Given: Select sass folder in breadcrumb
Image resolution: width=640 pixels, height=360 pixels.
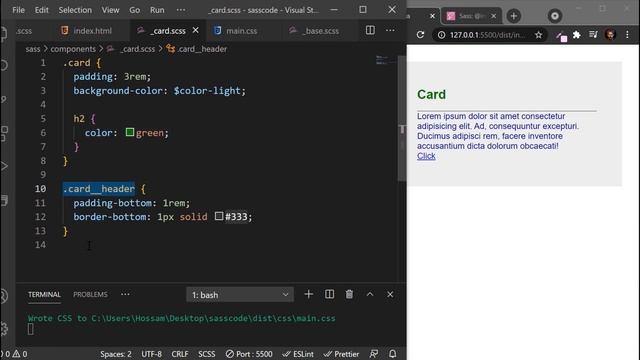Looking at the screenshot, I should 33,49.
